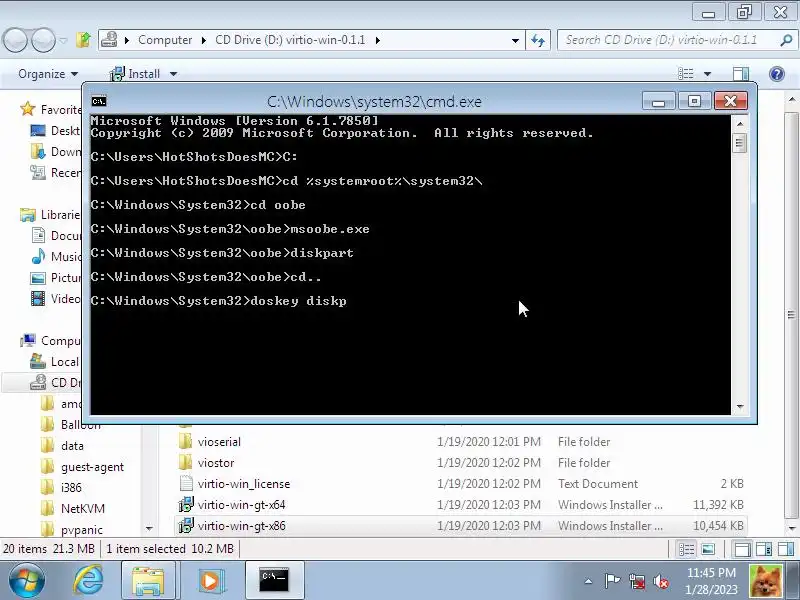Click the 11,392 KB size cell
800x600 pixels.
tap(718, 505)
